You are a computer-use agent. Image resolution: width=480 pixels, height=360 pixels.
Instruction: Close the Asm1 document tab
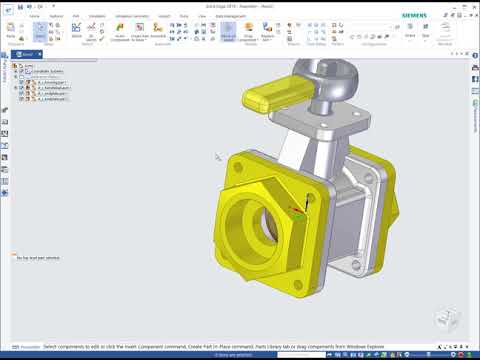click(x=40, y=54)
